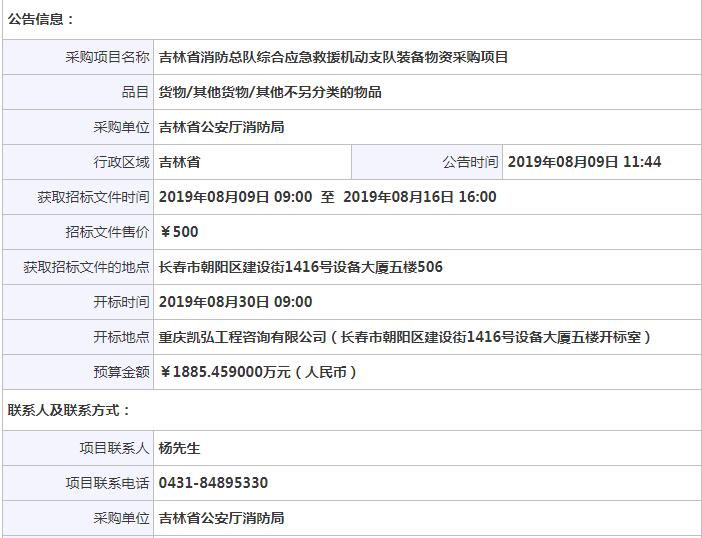Screen dimensions: 702x538
Task: Select the 重庆凯弘工程咨询有限公司 opening location text
Action: [405, 337]
